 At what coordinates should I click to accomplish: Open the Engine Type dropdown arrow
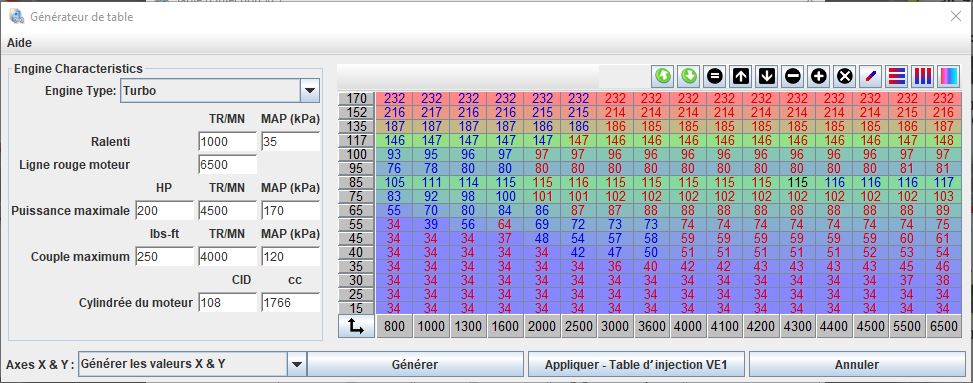click(x=310, y=91)
